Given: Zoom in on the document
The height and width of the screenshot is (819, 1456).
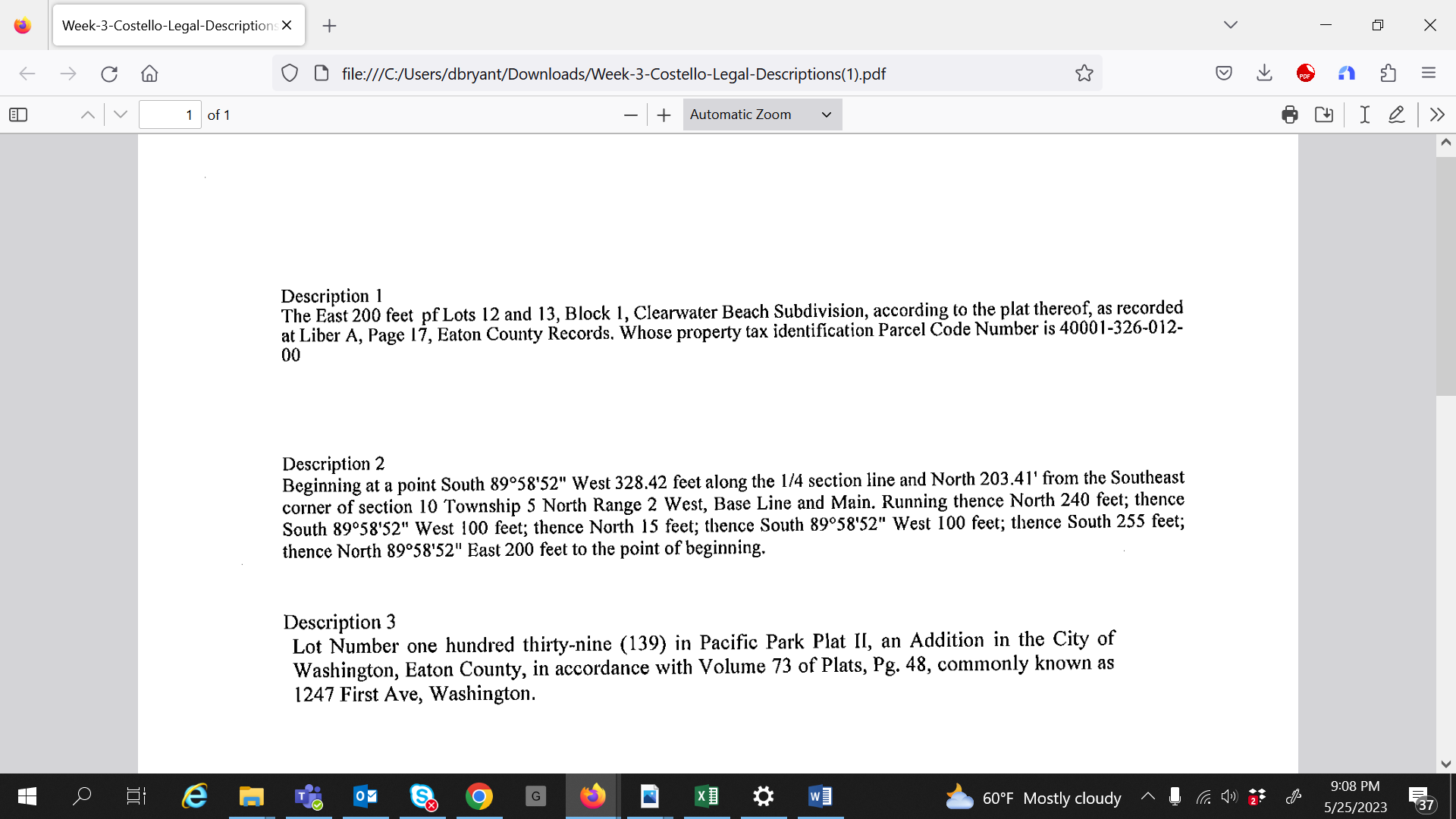Looking at the screenshot, I should coord(663,115).
